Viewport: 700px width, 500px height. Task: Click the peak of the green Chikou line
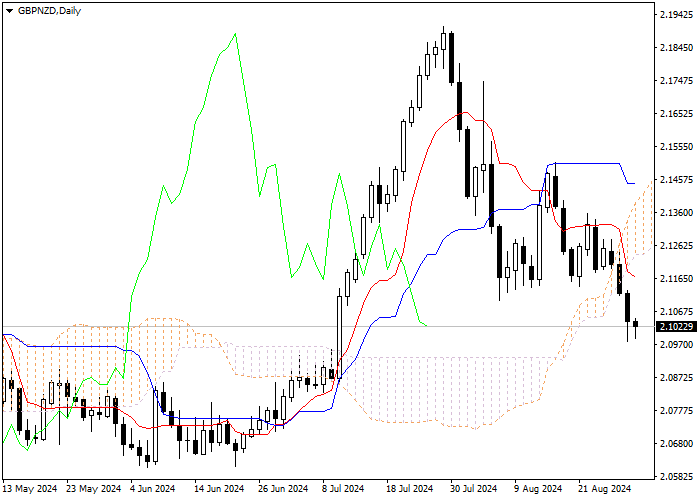click(x=235, y=34)
